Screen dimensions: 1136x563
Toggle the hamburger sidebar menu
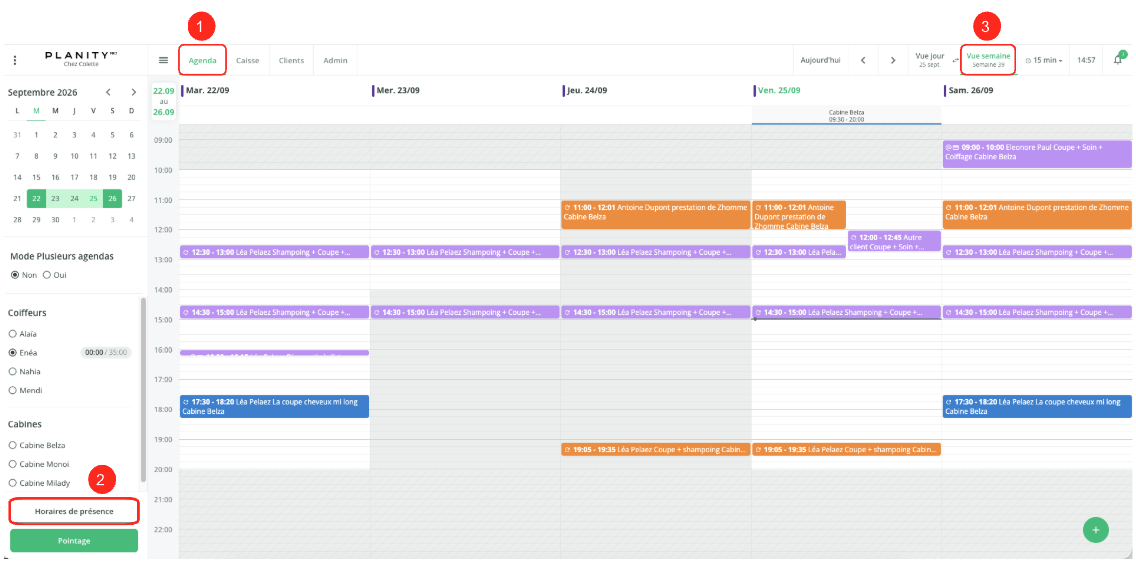[164, 60]
